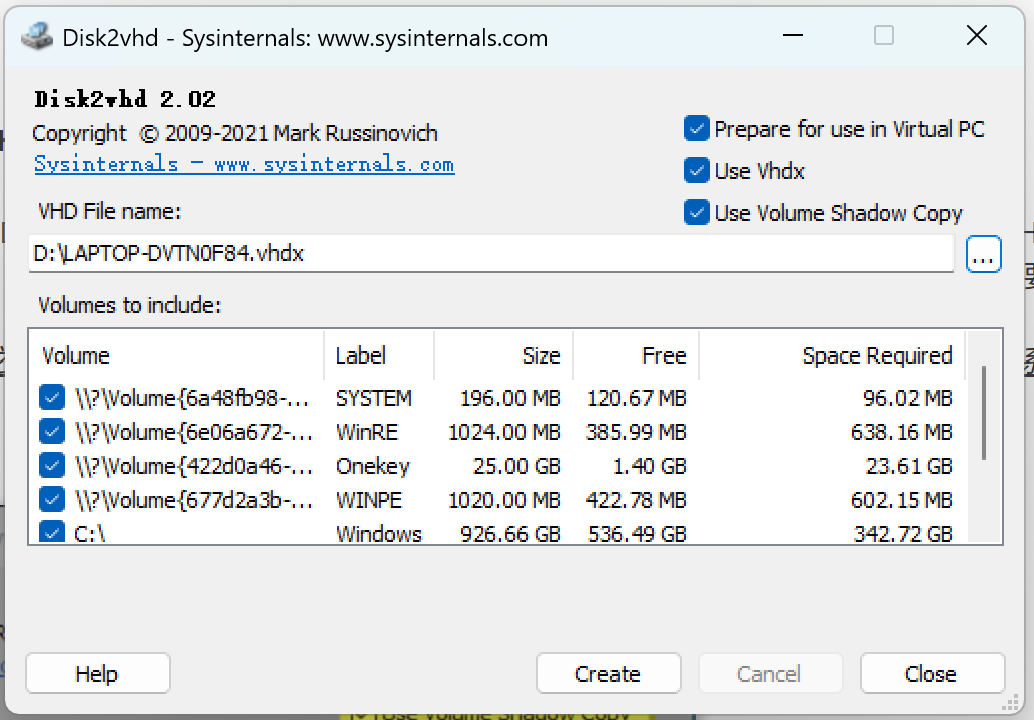
Task: Uncheck Prepare for use in Virtual PC
Action: 696,129
